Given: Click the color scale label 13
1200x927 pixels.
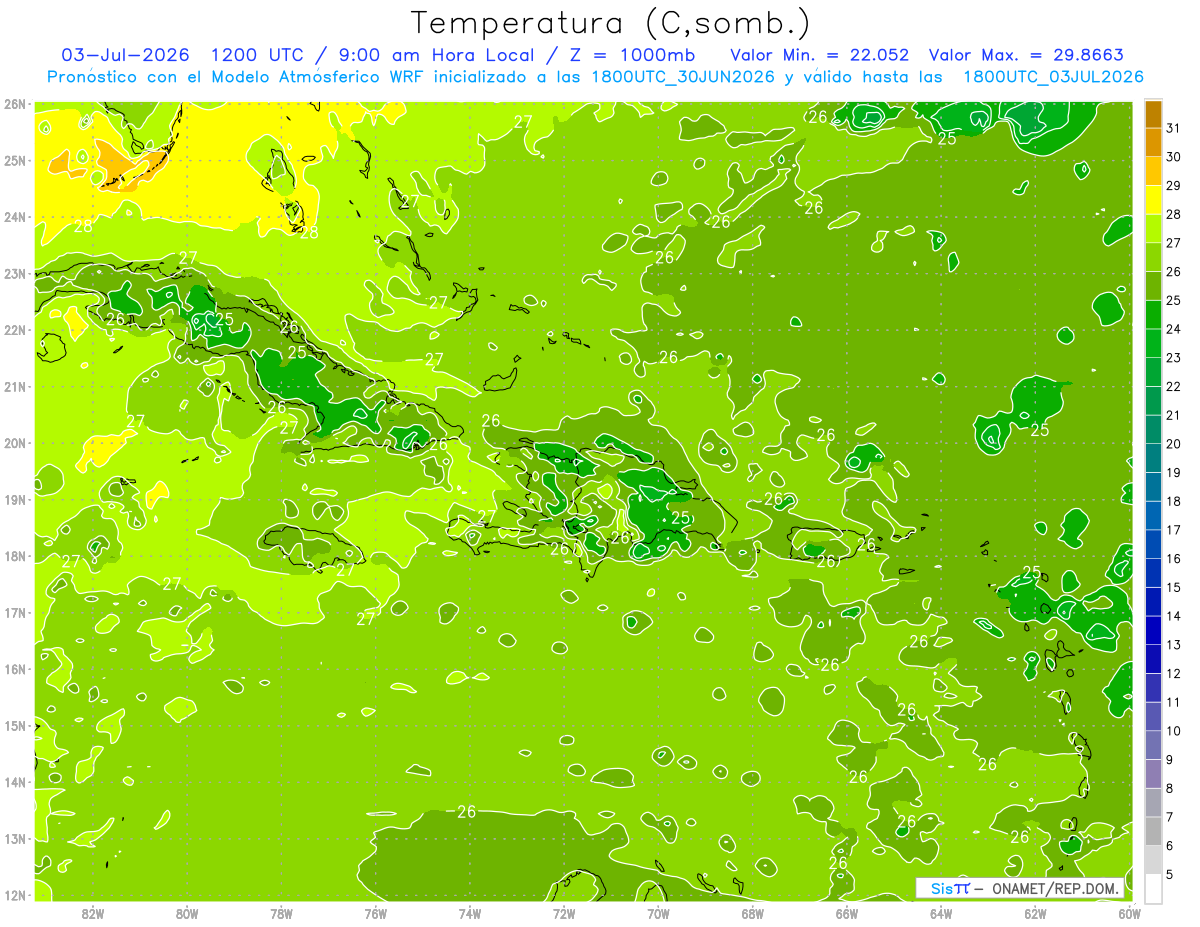Looking at the screenshot, I should click(x=1173, y=645).
